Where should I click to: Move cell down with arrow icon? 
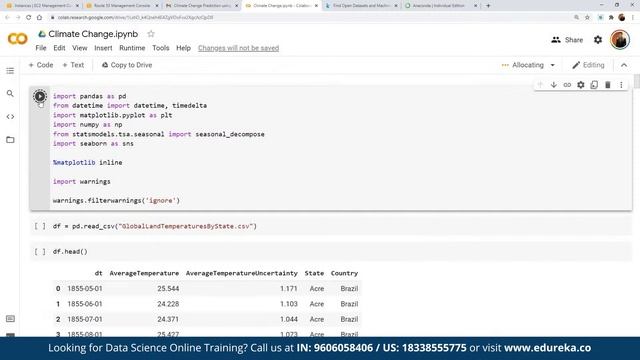click(x=553, y=85)
